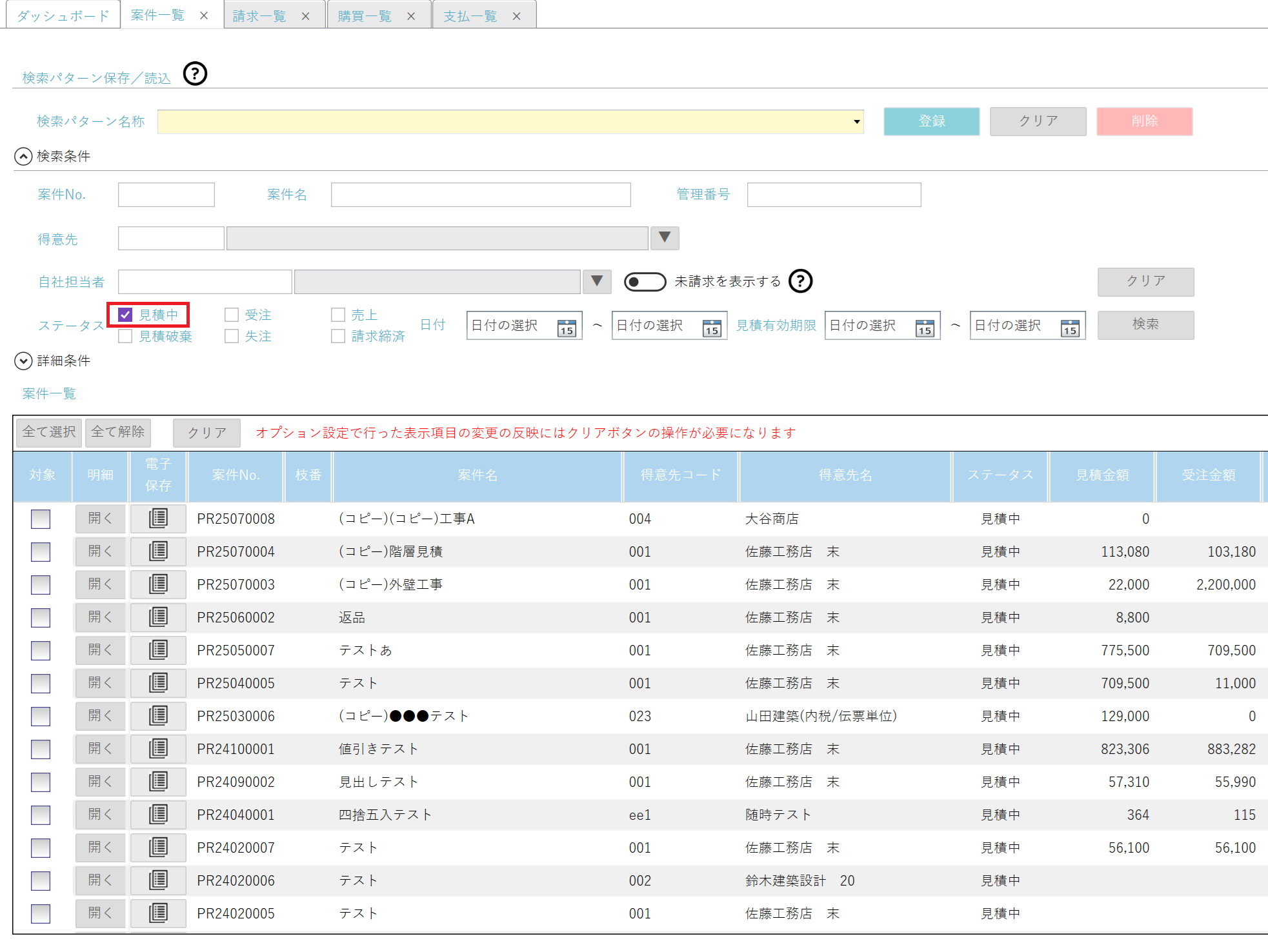This screenshot has width=1268, height=952.
Task: Close the 請求一覧 tab
Action: point(305,16)
